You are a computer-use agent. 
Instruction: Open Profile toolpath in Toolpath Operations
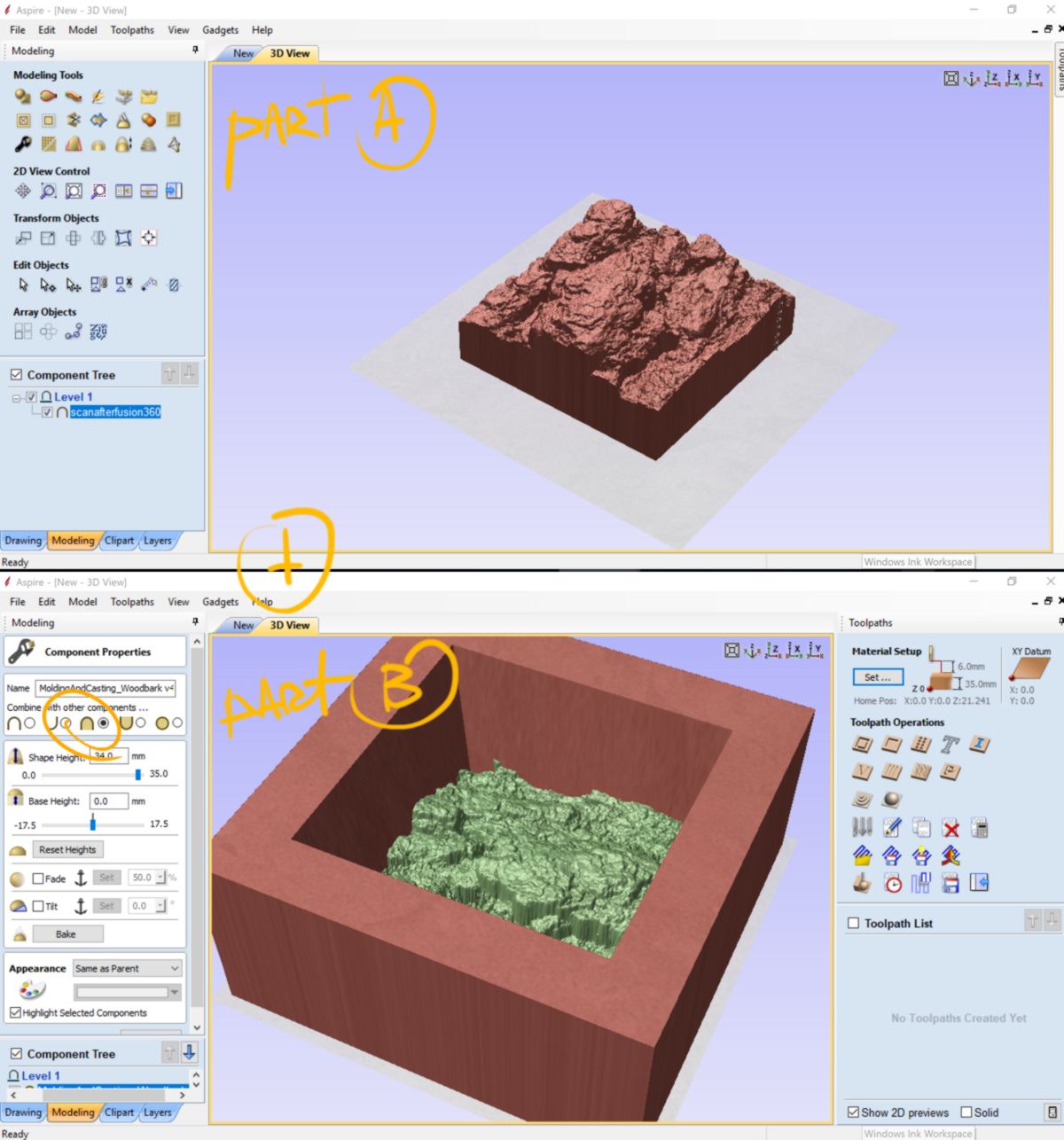(x=862, y=745)
